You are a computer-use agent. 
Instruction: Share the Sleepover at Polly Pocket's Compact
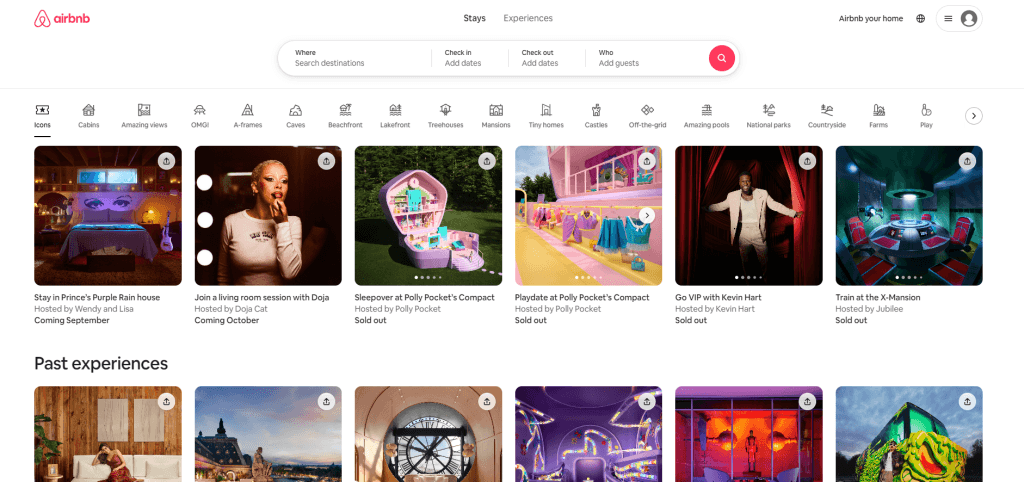[487, 161]
